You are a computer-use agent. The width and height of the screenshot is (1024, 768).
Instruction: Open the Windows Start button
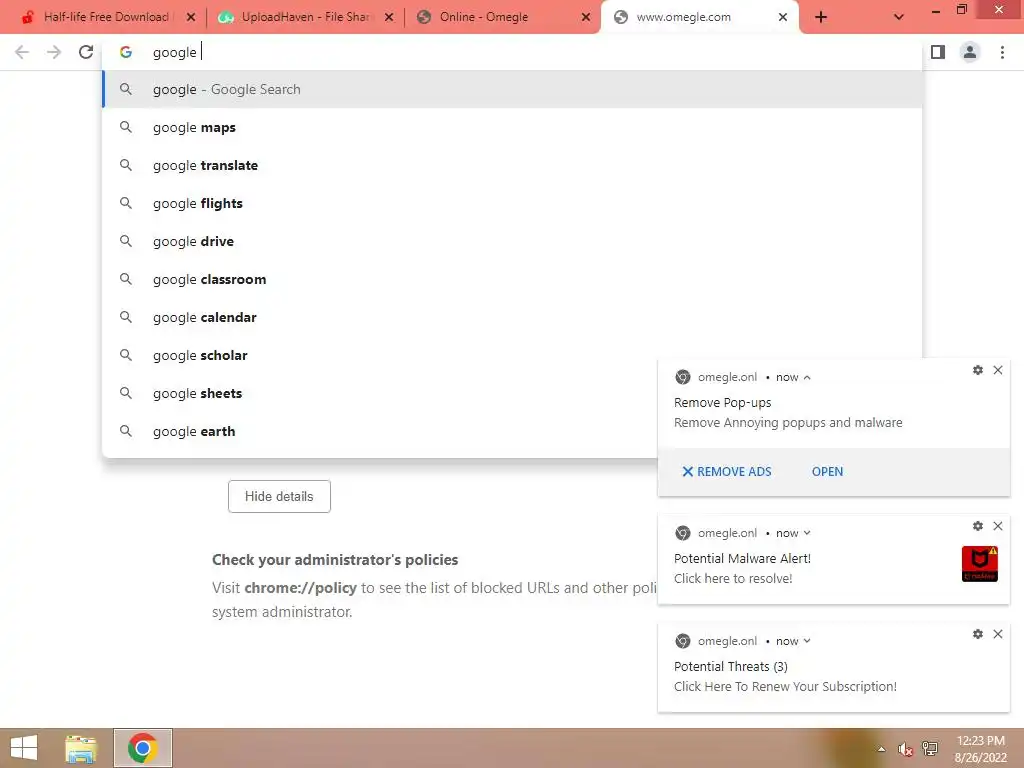[x=24, y=748]
